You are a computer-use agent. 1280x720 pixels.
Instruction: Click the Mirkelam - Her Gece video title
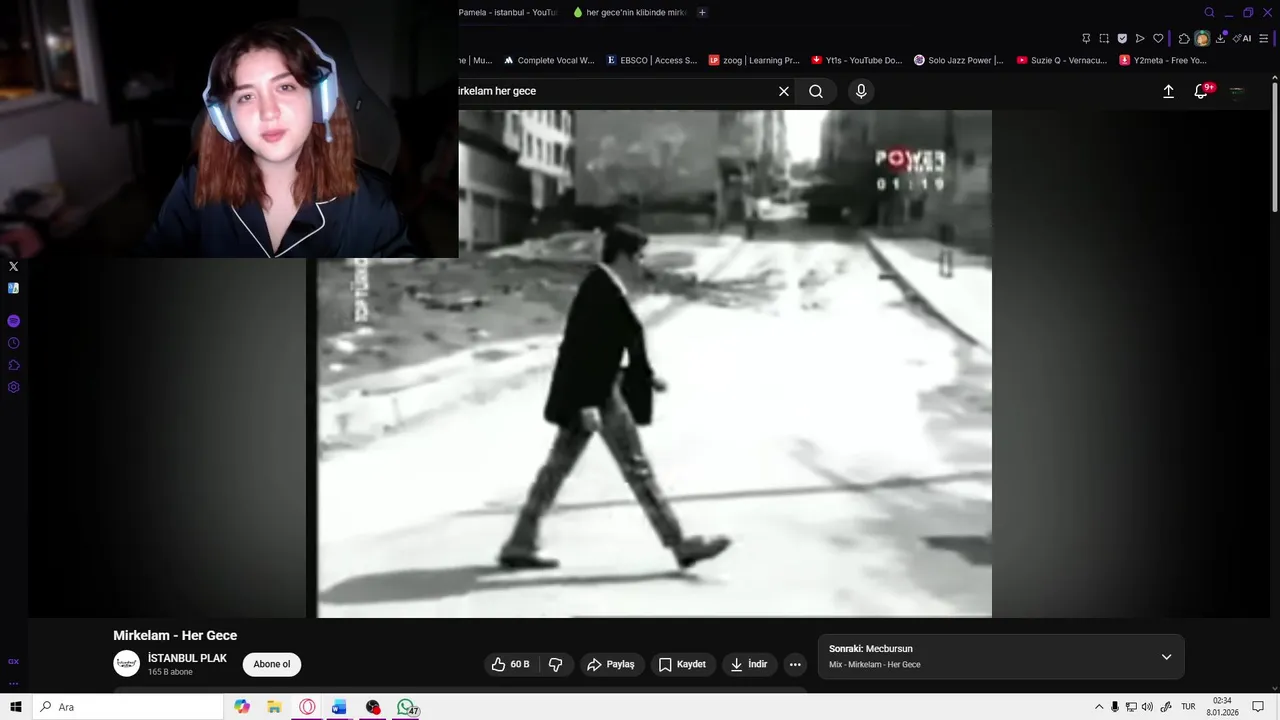tap(175, 636)
